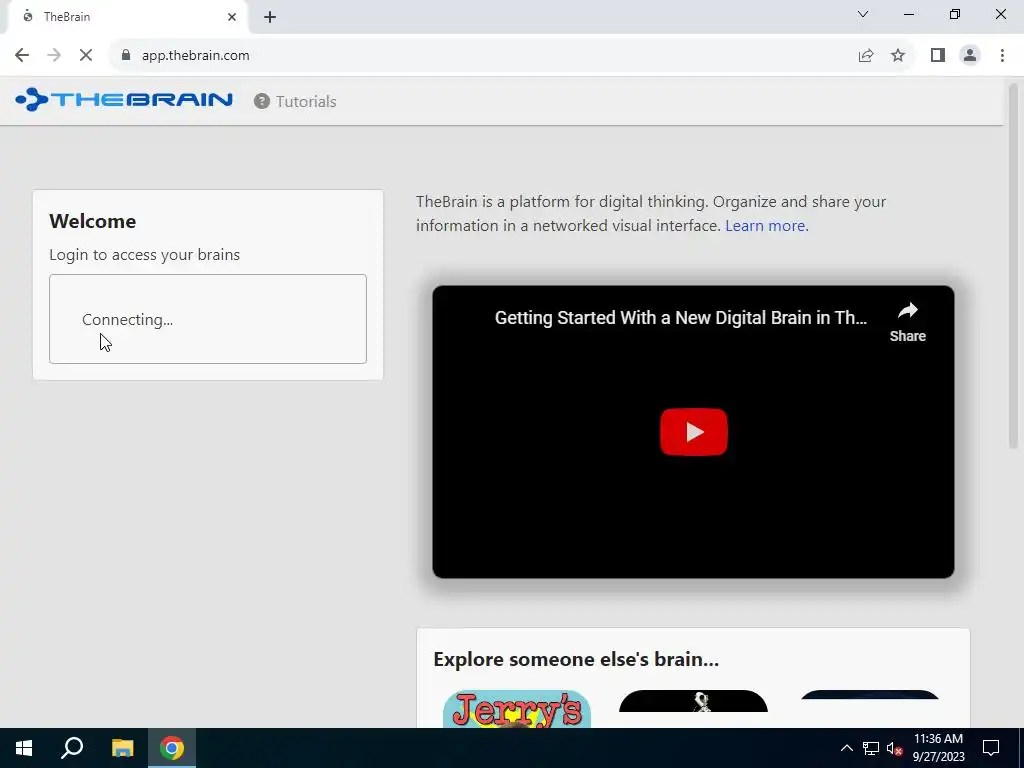1024x768 pixels.
Task: Click the page vertical scrollbar
Action: pos(1013,268)
